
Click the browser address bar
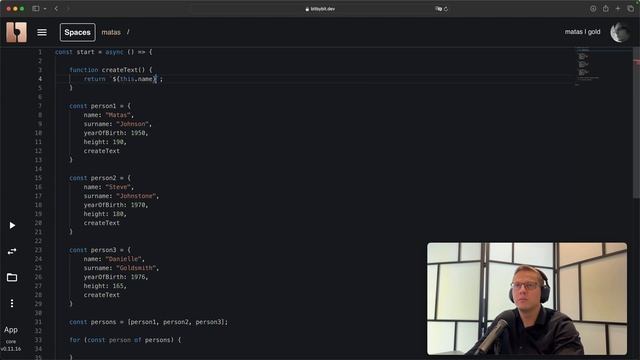coord(320,9)
